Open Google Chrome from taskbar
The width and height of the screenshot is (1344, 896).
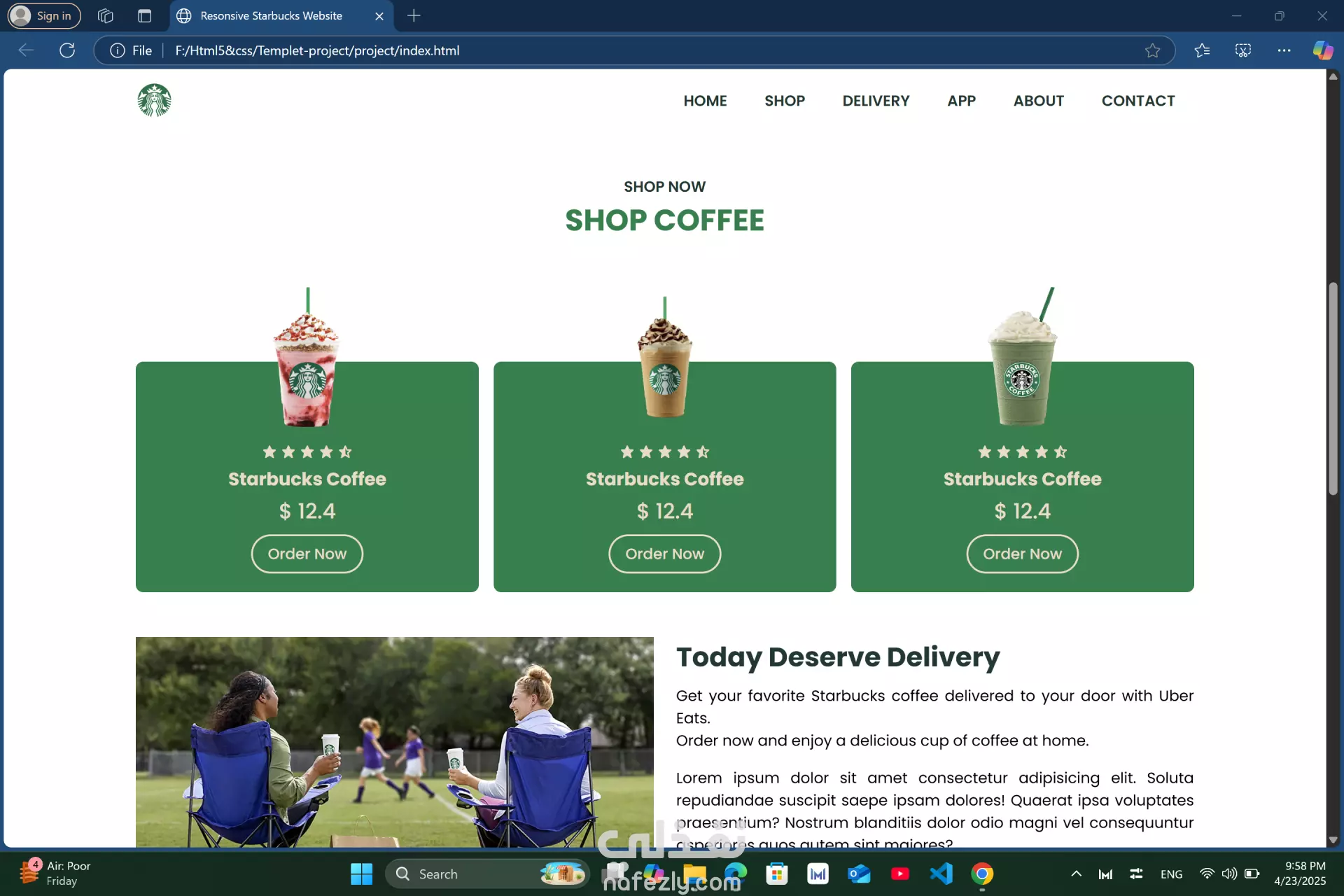click(982, 874)
